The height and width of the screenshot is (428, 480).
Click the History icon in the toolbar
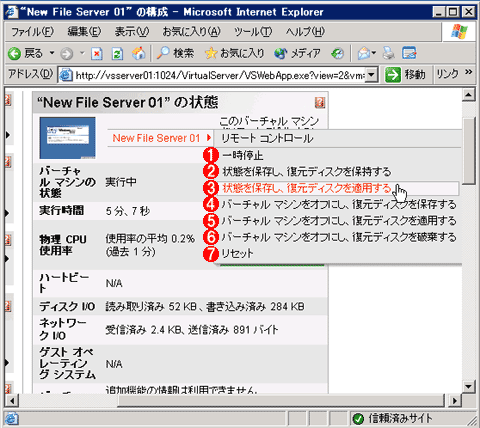coord(338,53)
